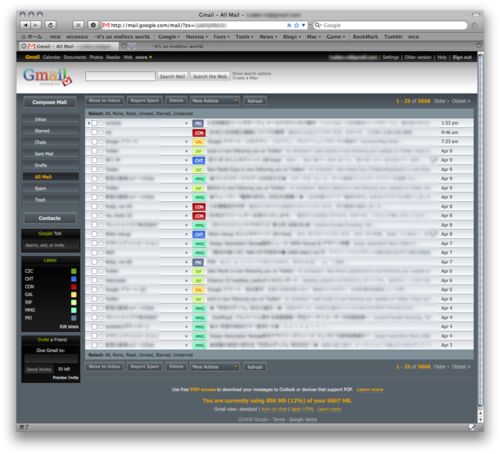Open the Spam folder

click(51, 189)
